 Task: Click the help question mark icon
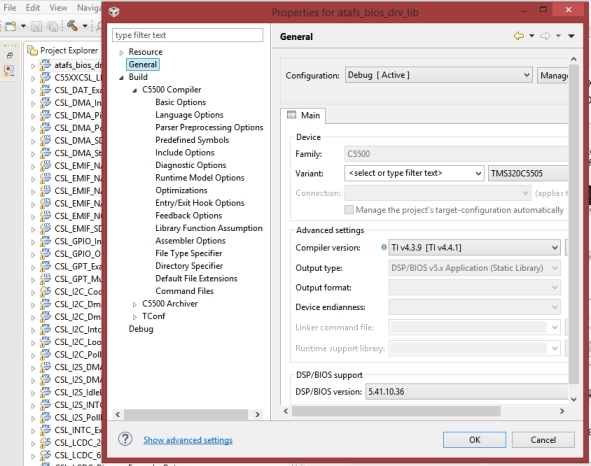125,439
